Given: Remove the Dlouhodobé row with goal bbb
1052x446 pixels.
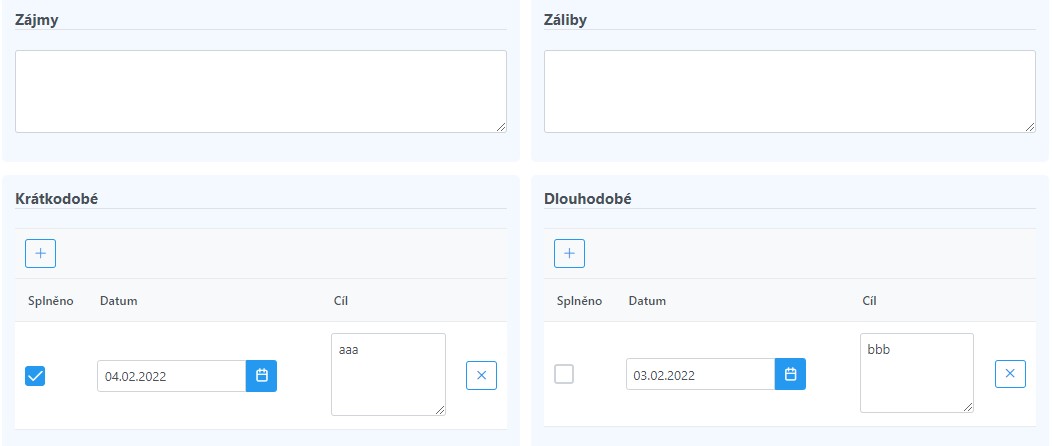Looking at the screenshot, I should 1010,374.
